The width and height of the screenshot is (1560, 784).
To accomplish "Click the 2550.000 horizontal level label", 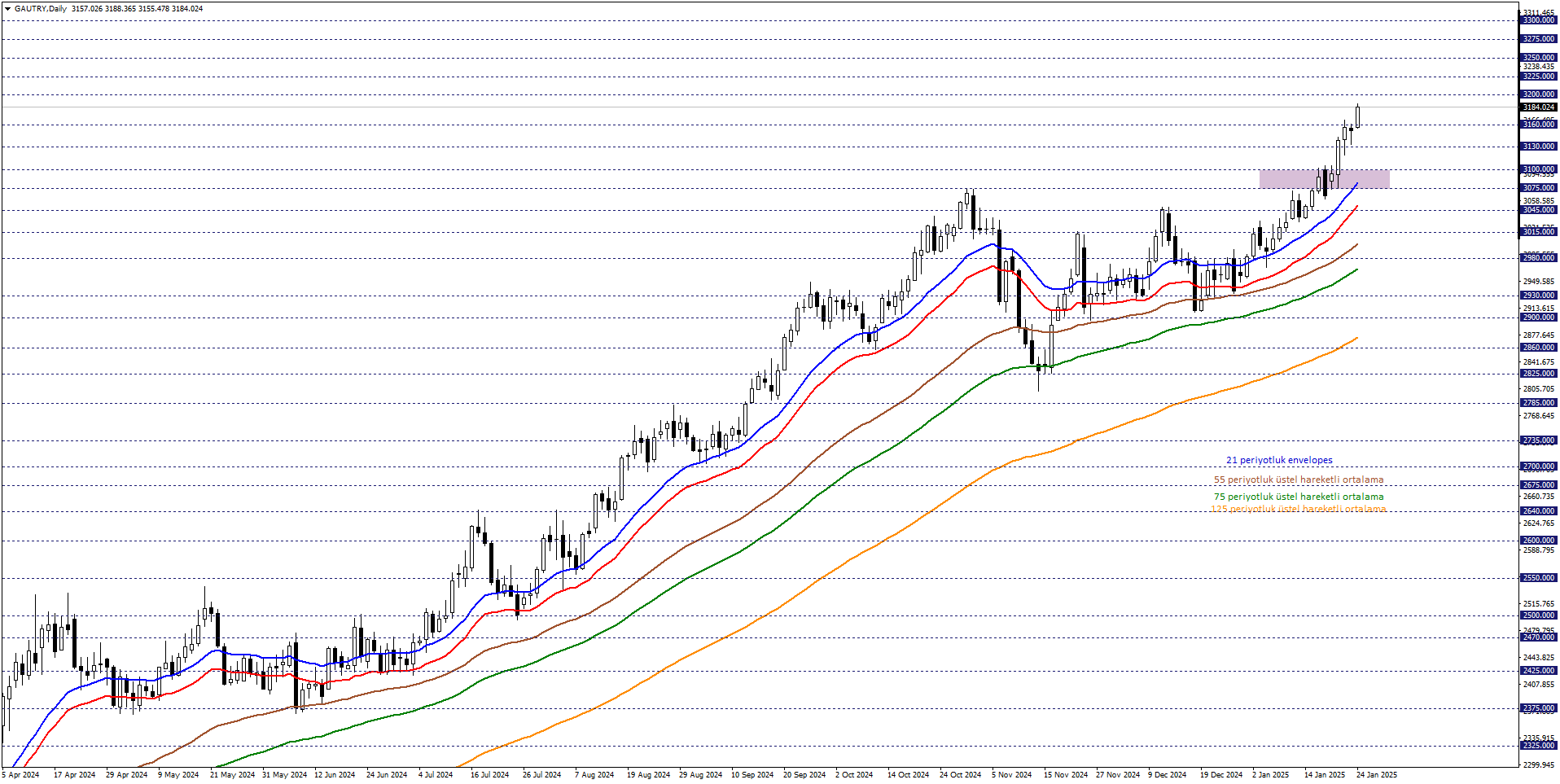I will pos(1539,578).
